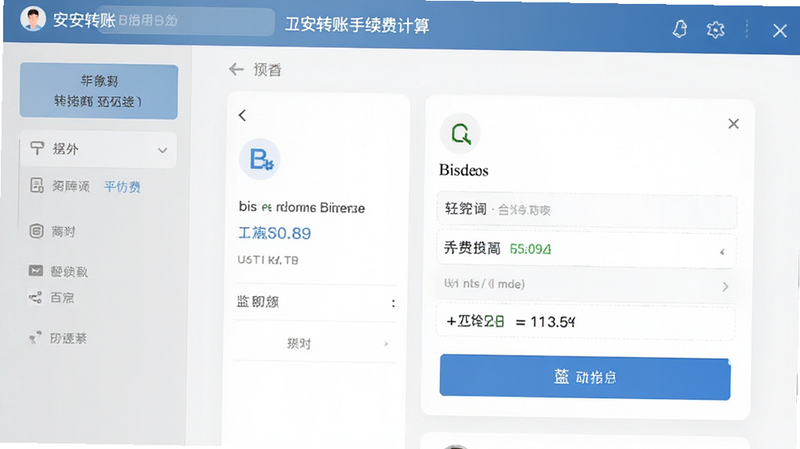This screenshot has width=800, height=449.
Task: Open the dropdown showing green value 55:094
Action: pyautogui.click(x=587, y=250)
